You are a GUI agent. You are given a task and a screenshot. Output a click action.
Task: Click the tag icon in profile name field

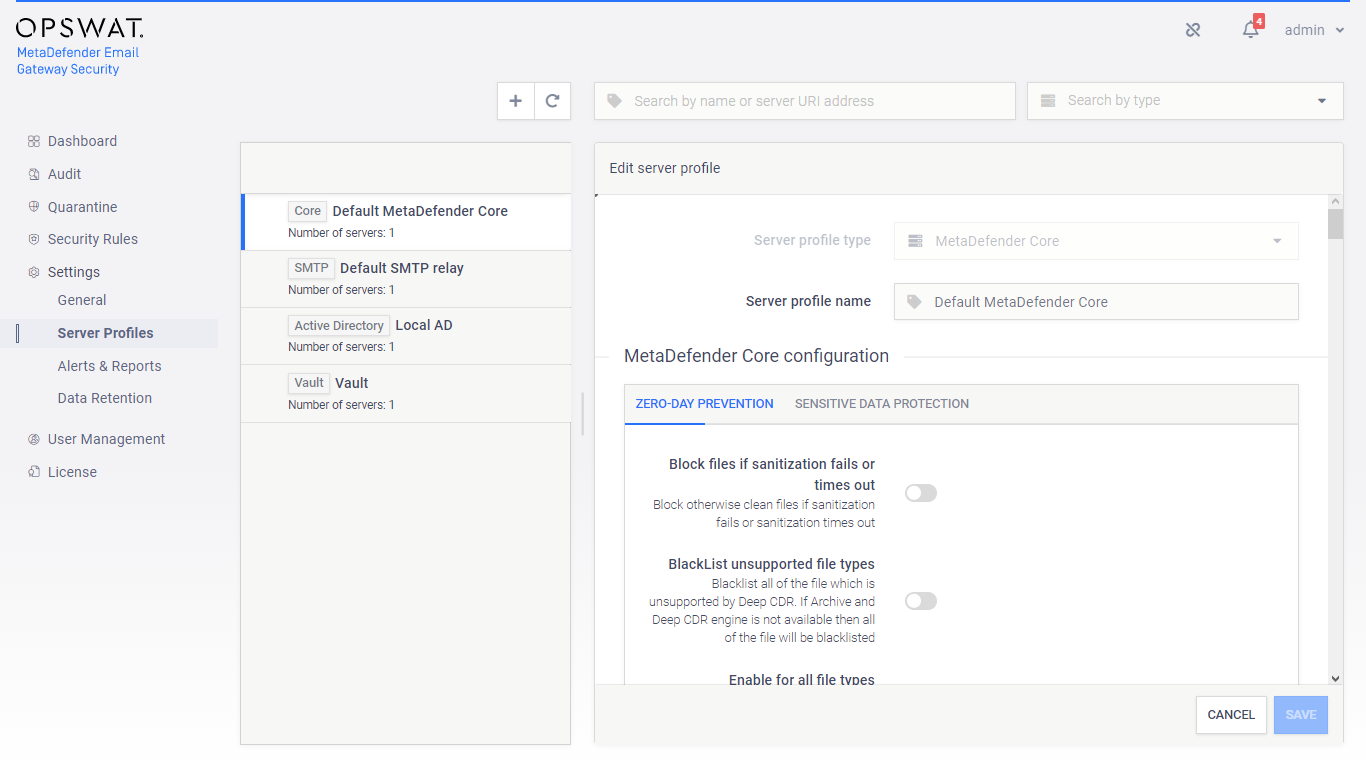pos(914,302)
